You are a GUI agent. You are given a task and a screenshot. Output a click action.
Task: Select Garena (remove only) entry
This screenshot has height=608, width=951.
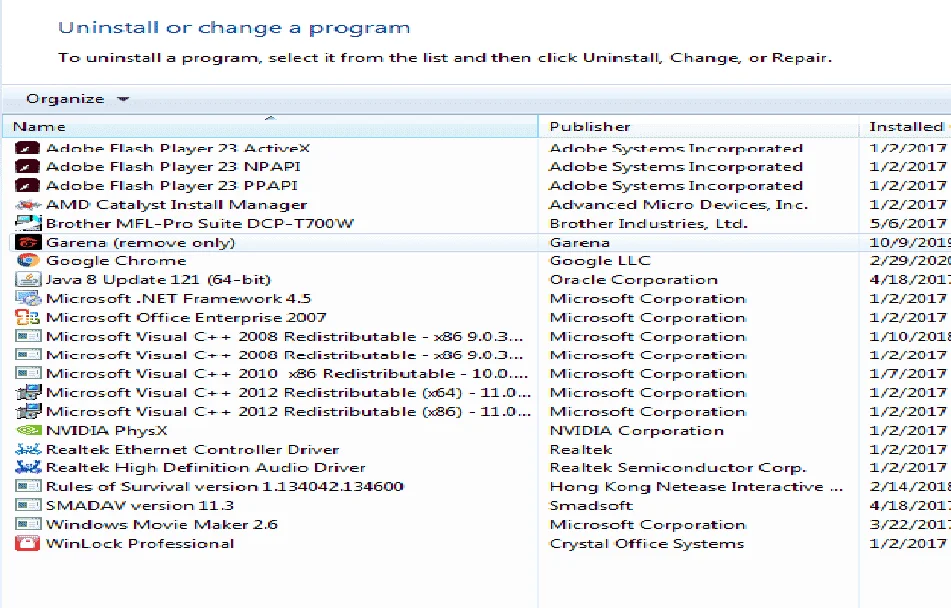point(140,242)
